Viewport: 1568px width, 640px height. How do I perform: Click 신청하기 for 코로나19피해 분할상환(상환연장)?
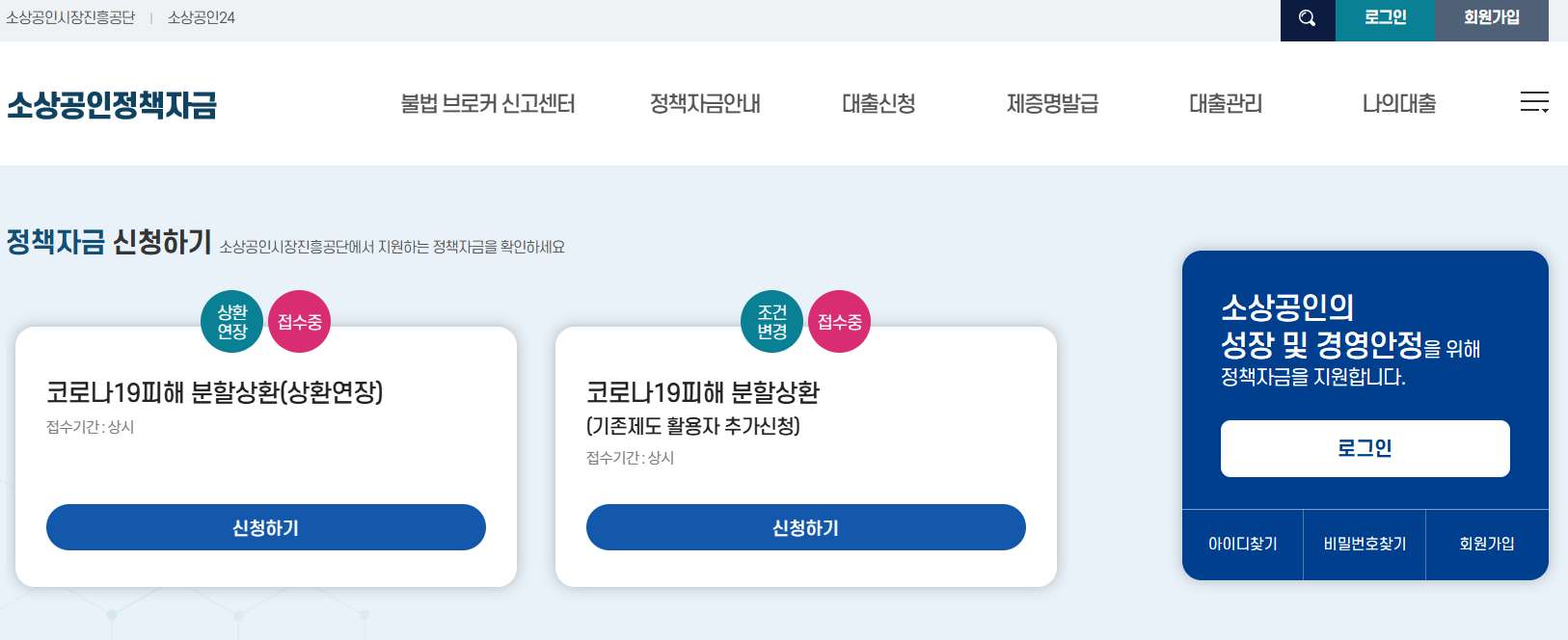click(x=266, y=527)
